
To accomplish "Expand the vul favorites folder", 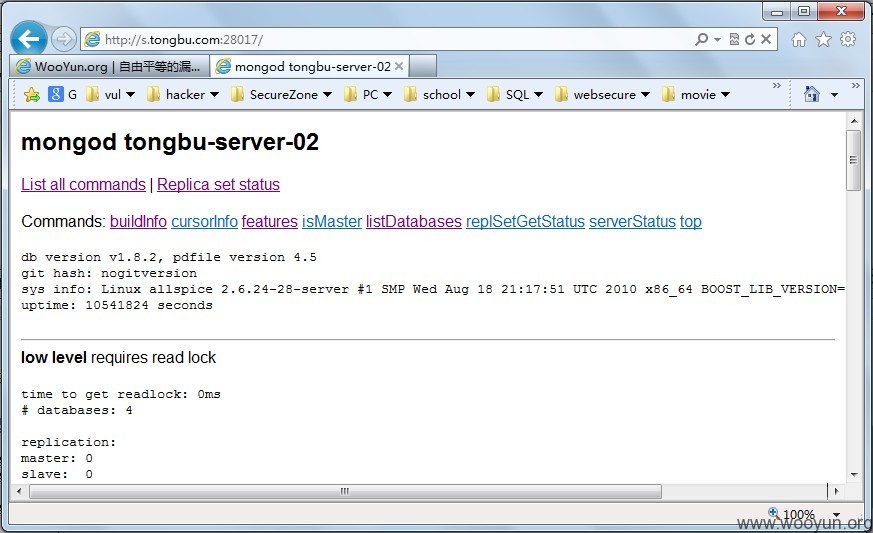I will coord(111,95).
